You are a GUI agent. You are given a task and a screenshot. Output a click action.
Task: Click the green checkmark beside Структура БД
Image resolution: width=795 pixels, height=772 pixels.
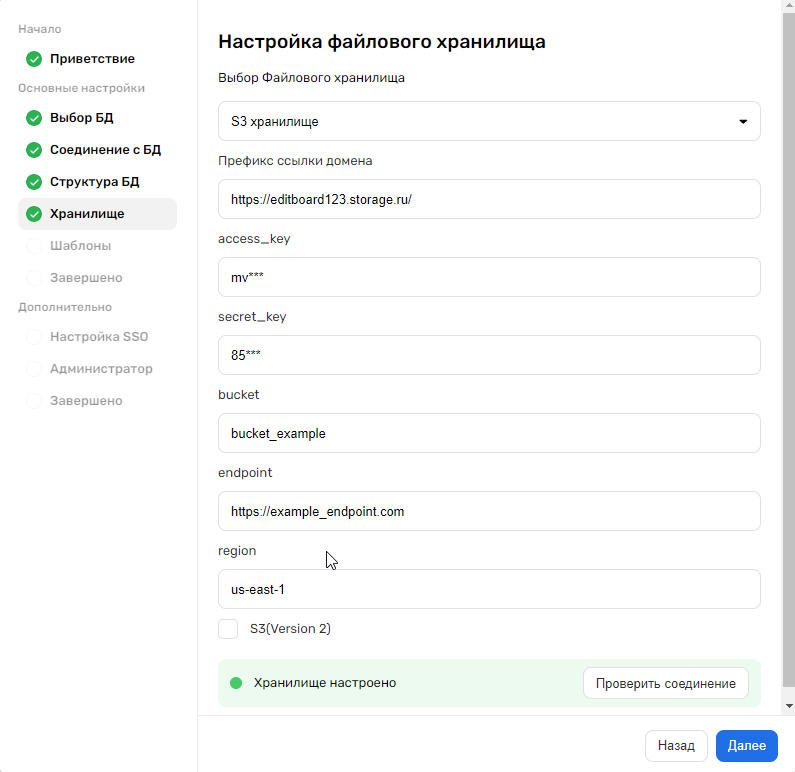[x=34, y=182]
